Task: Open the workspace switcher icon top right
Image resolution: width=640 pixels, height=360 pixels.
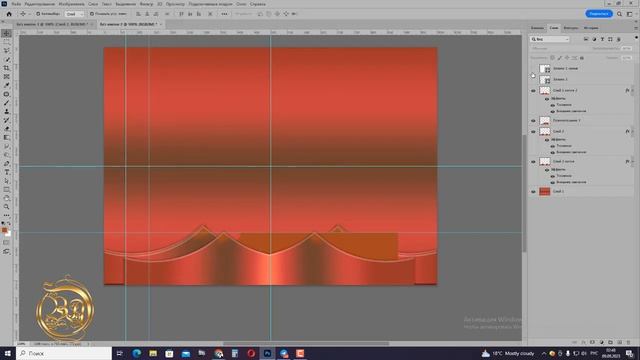Action: coord(630,14)
